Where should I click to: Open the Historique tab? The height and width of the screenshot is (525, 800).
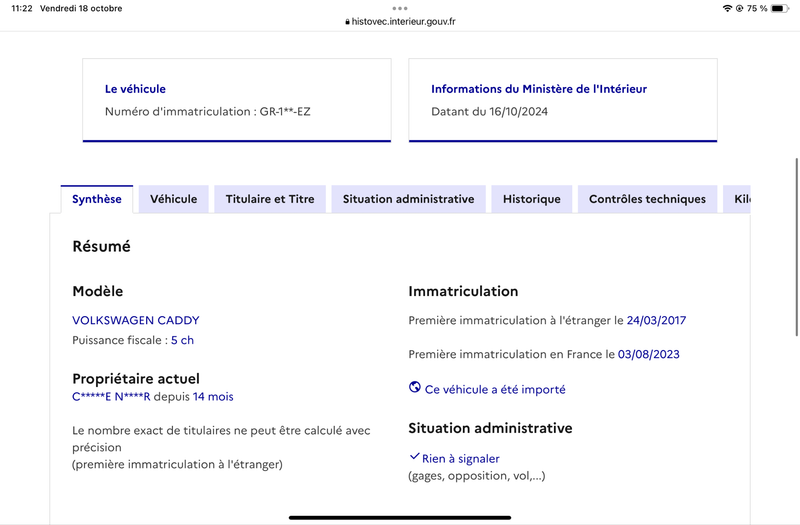(x=532, y=199)
